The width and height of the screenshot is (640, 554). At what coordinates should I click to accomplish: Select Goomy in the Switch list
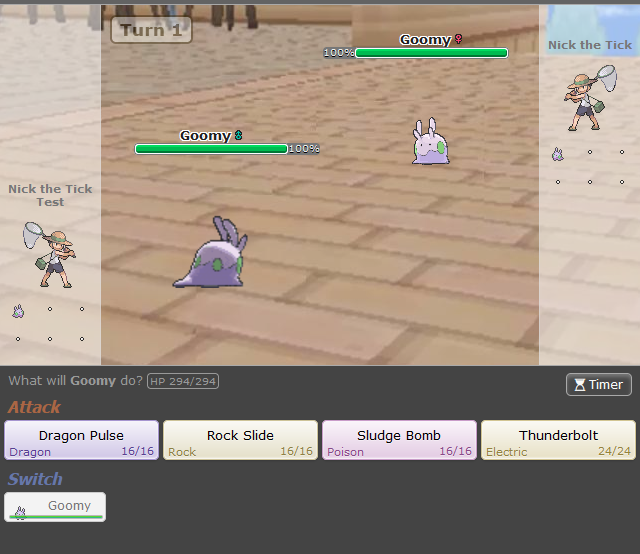click(55, 507)
